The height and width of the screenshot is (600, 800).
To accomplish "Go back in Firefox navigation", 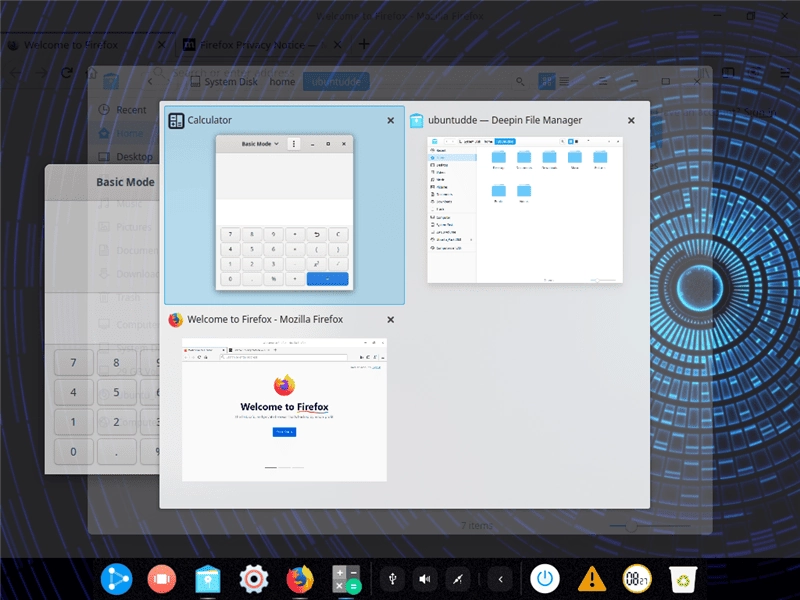I will click(x=16, y=73).
